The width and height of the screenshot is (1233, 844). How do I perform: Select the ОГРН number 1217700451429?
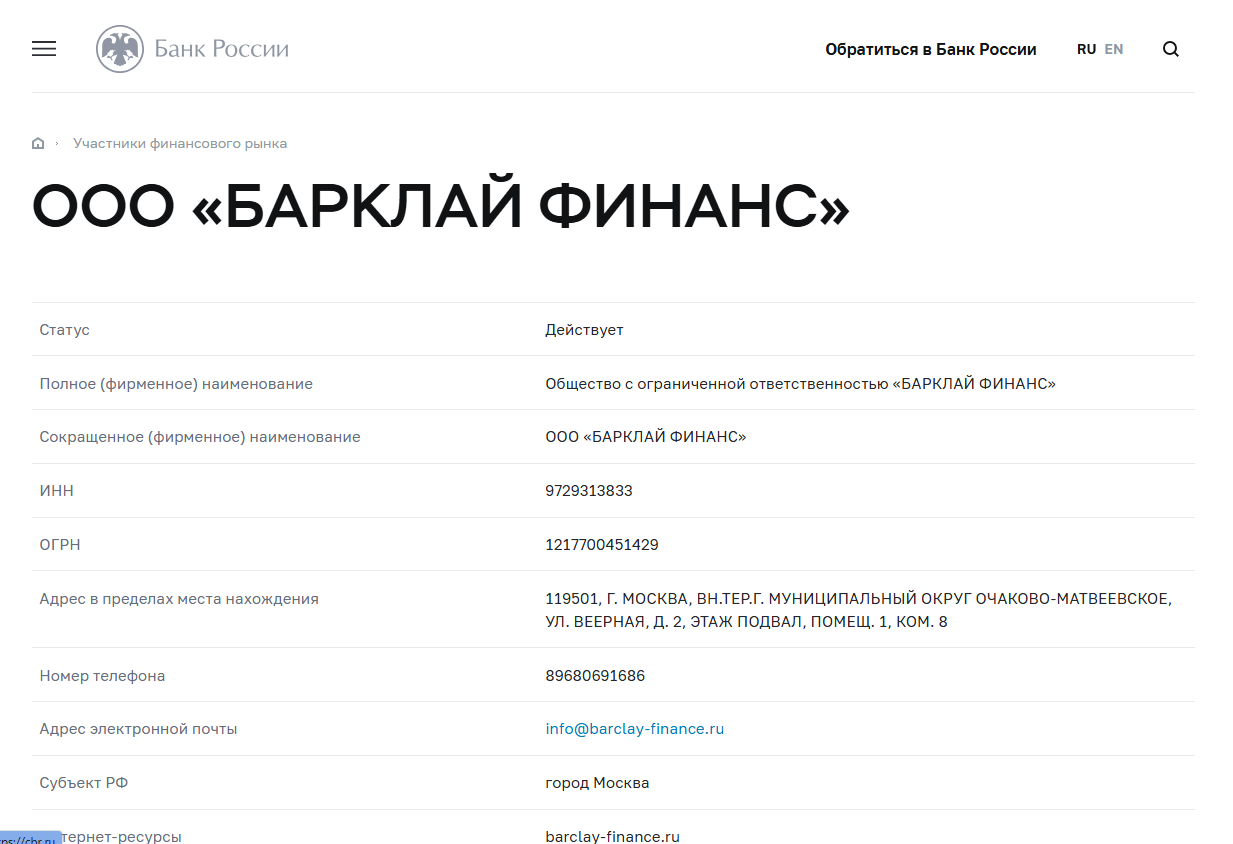600,544
